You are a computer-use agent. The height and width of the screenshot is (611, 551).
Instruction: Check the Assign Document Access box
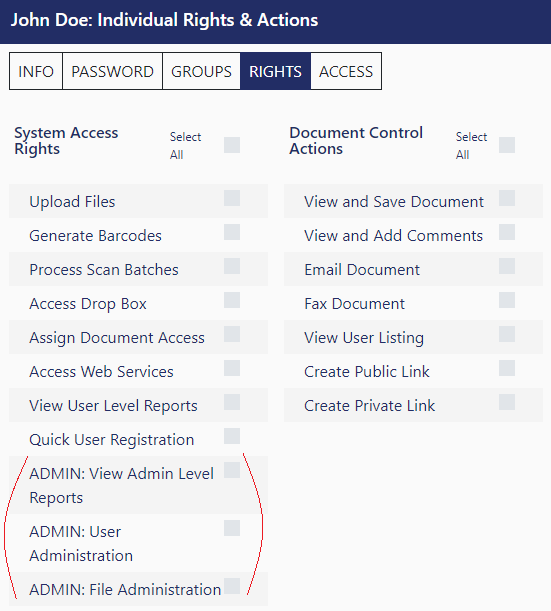tap(232, 334)
